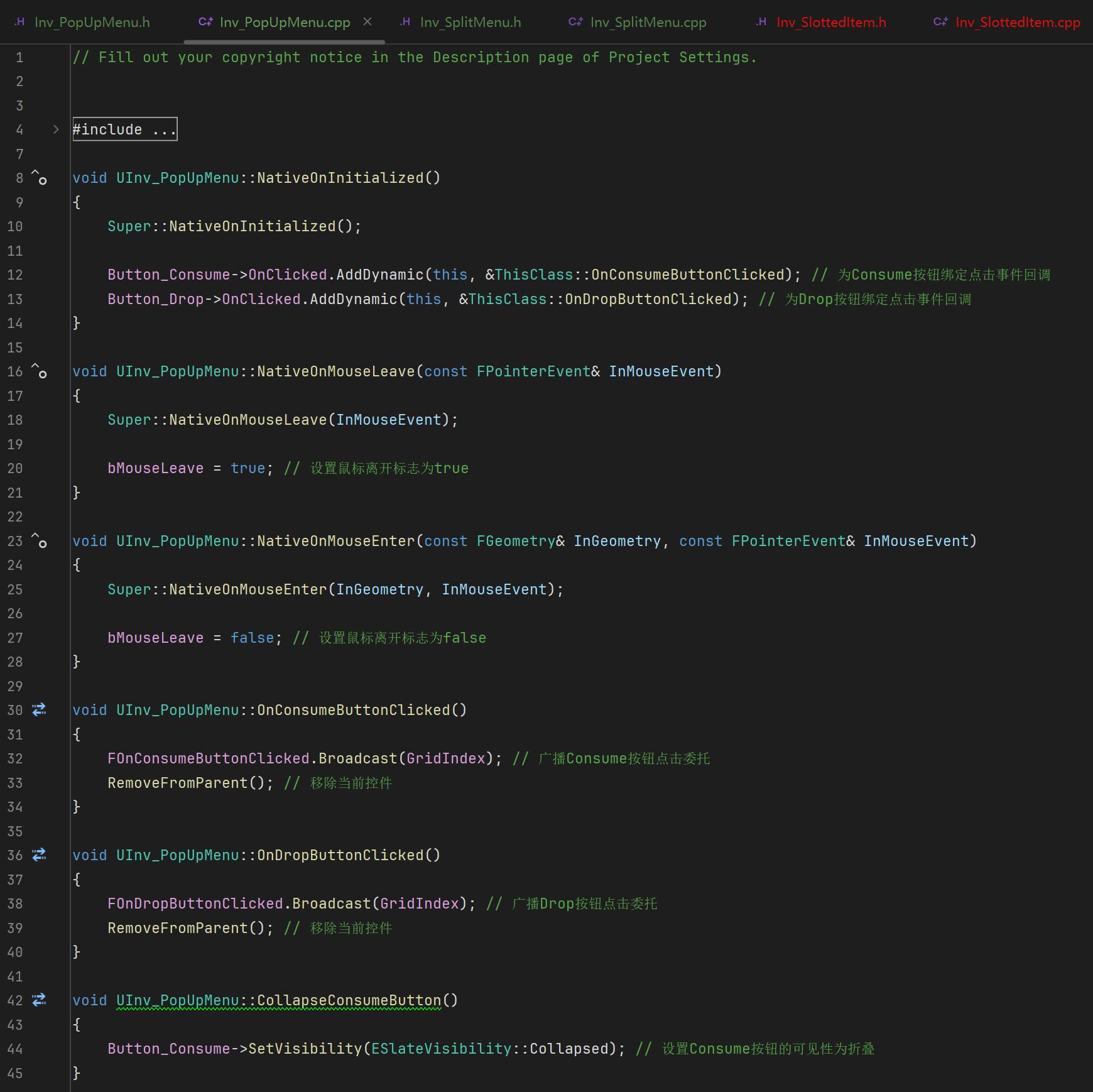Click "RemoveFromParent" on line 33
Screen dimensions: 1093x1092
(178, 783)
